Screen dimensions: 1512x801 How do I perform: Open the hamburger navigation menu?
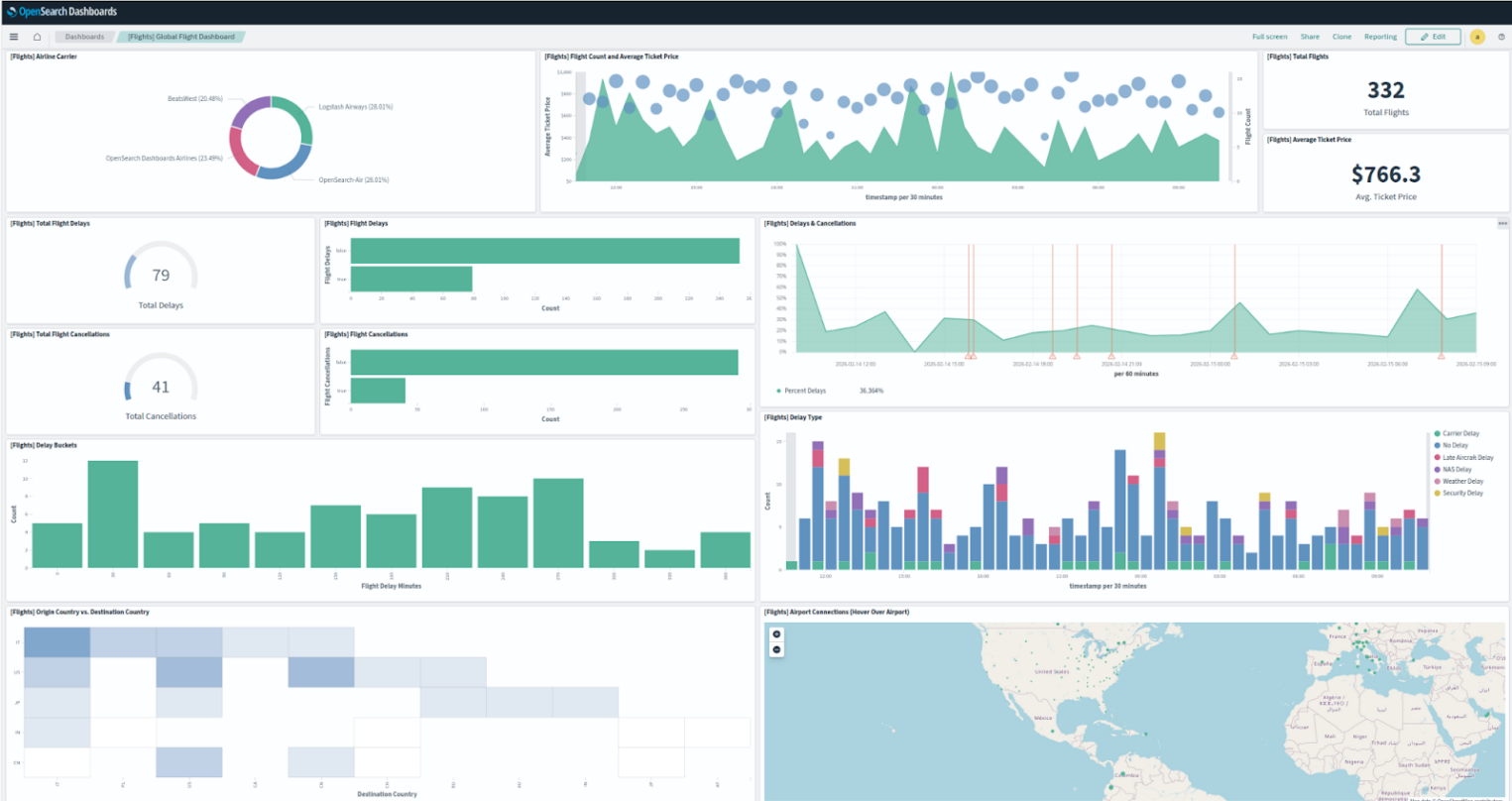click(14, 37)
